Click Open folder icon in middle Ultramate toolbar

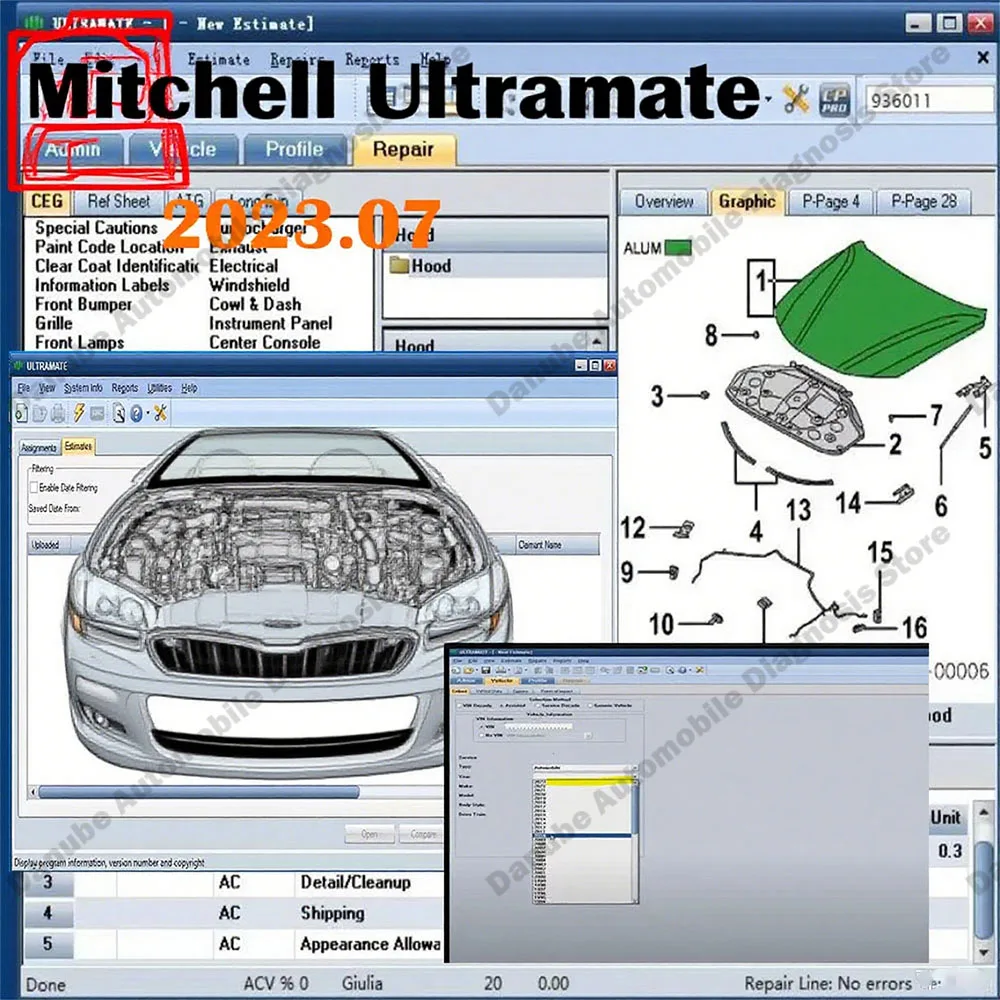click(x=40, y=413)
